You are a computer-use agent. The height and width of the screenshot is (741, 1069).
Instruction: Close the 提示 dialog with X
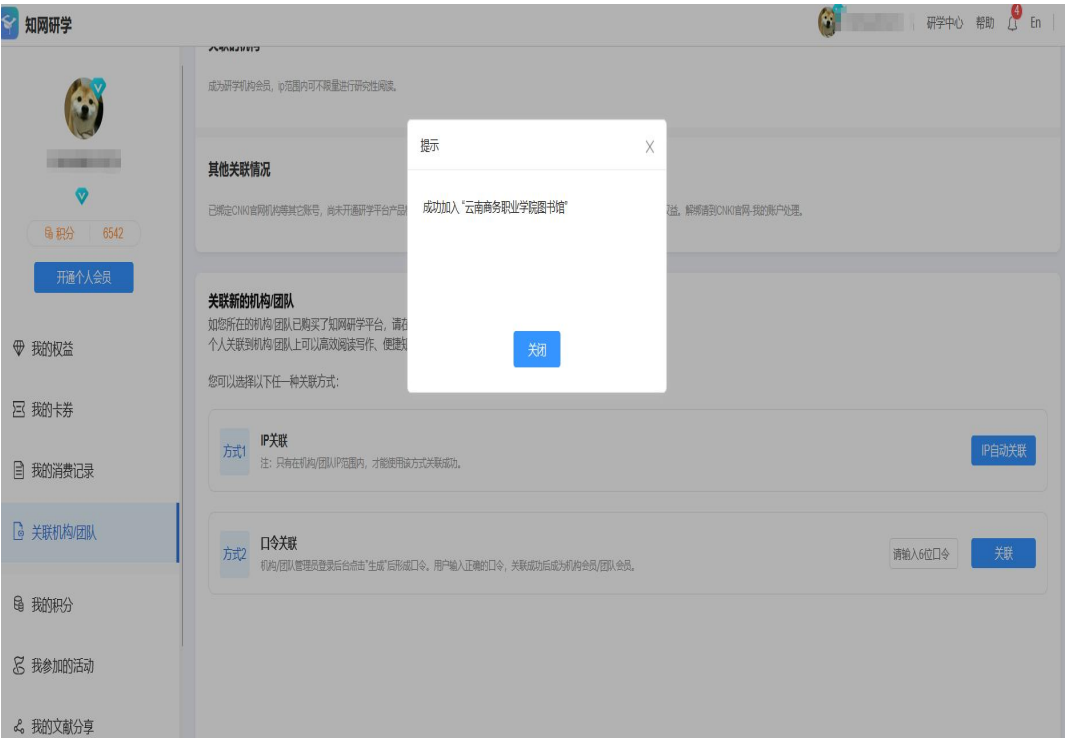[649, 147]
